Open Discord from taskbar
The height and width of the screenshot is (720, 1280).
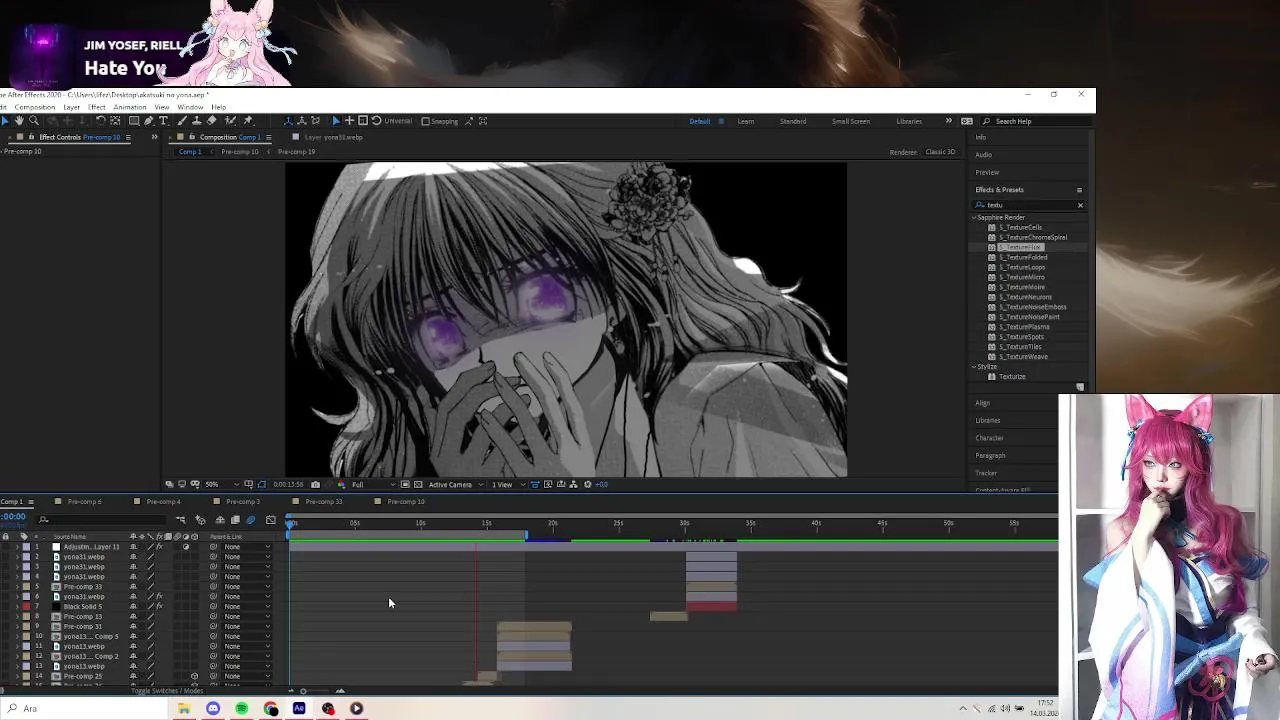[213, 708]
